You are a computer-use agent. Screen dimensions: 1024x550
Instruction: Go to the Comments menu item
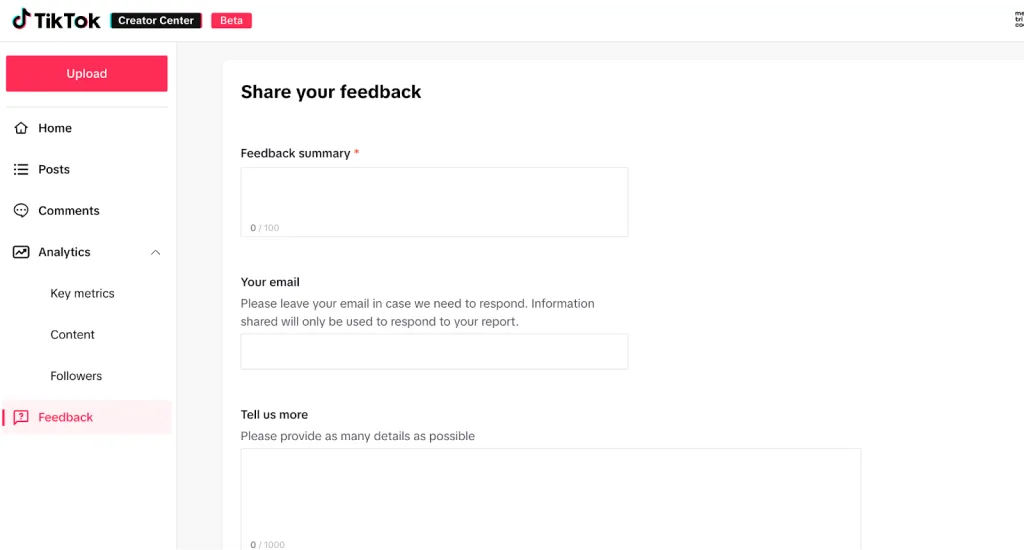coord(87,210)
